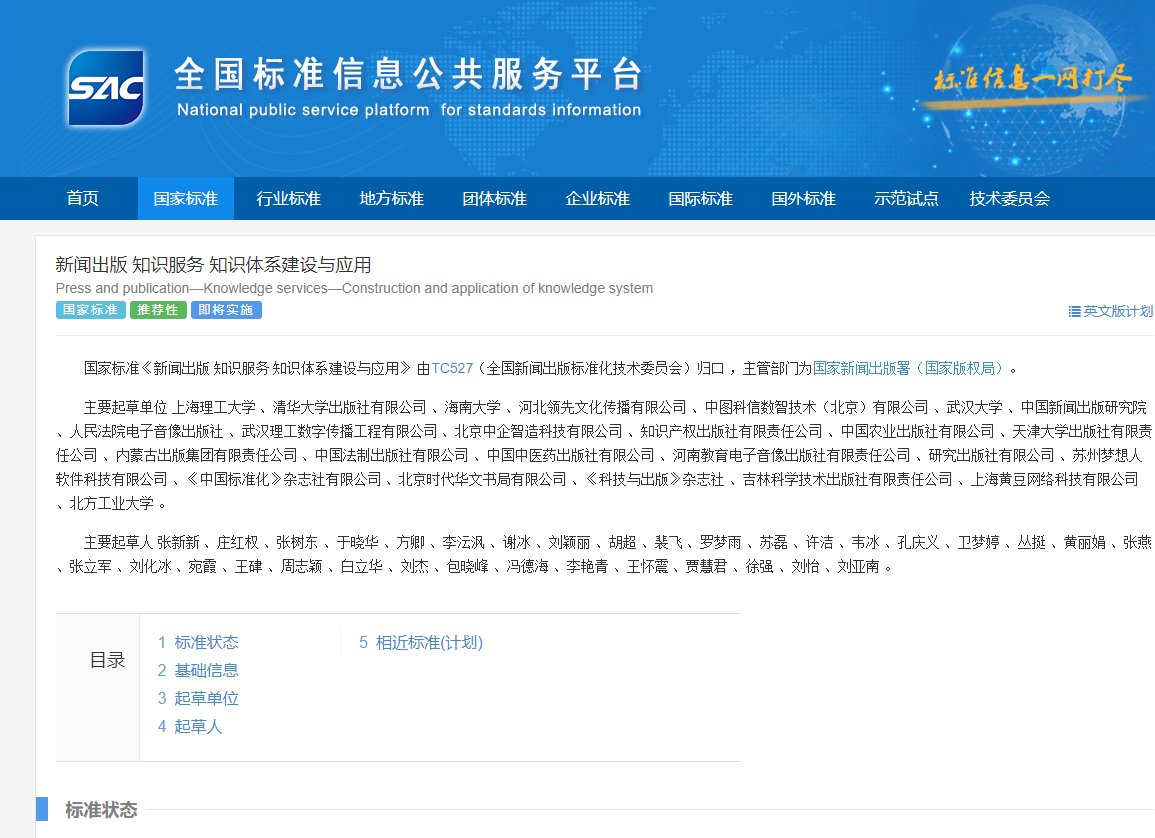
Task: Go to 地方标准 section
Action: (392, 198)
